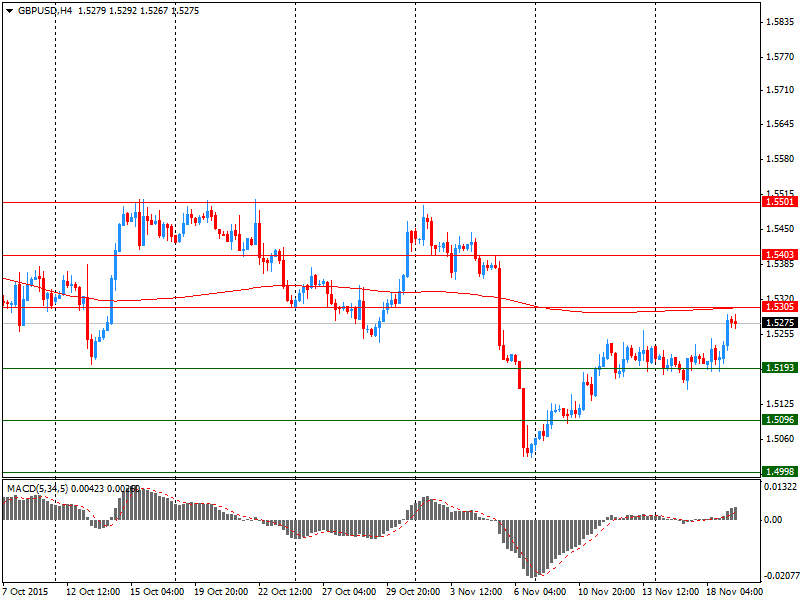This screenshot has width=800, height=600.
Task: Click the 1.5501 red resistance price label
Action: point(780,202)
